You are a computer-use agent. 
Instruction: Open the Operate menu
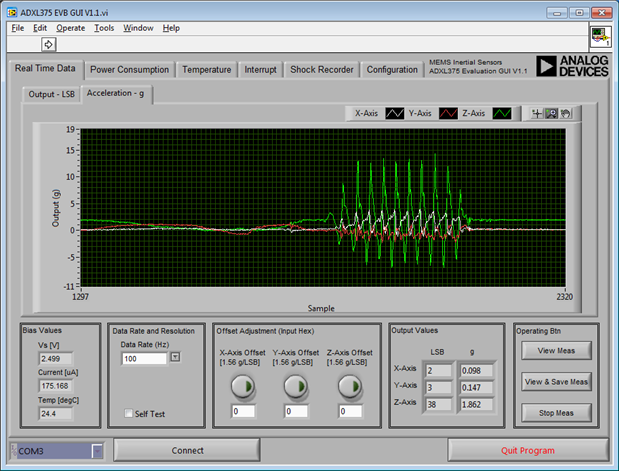point(71,28)
